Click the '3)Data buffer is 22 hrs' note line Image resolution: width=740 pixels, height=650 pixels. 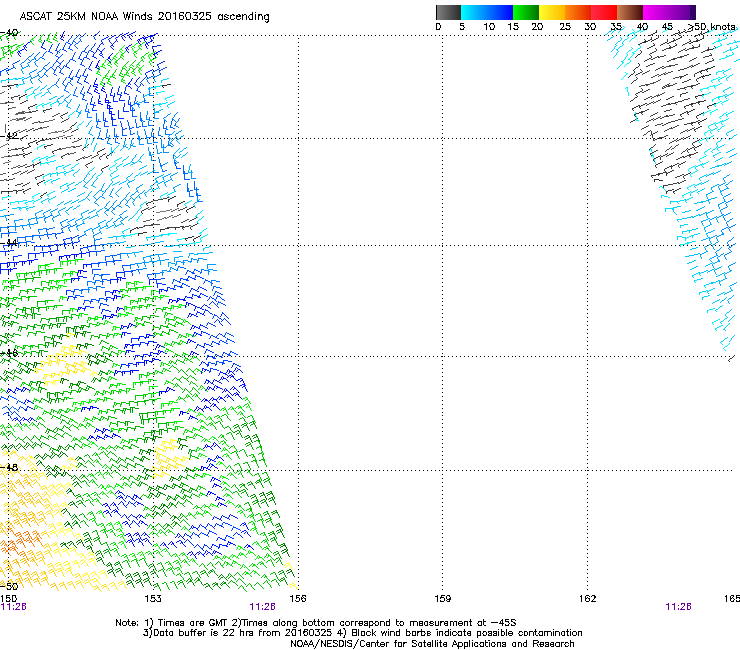[x=362, y=633]
